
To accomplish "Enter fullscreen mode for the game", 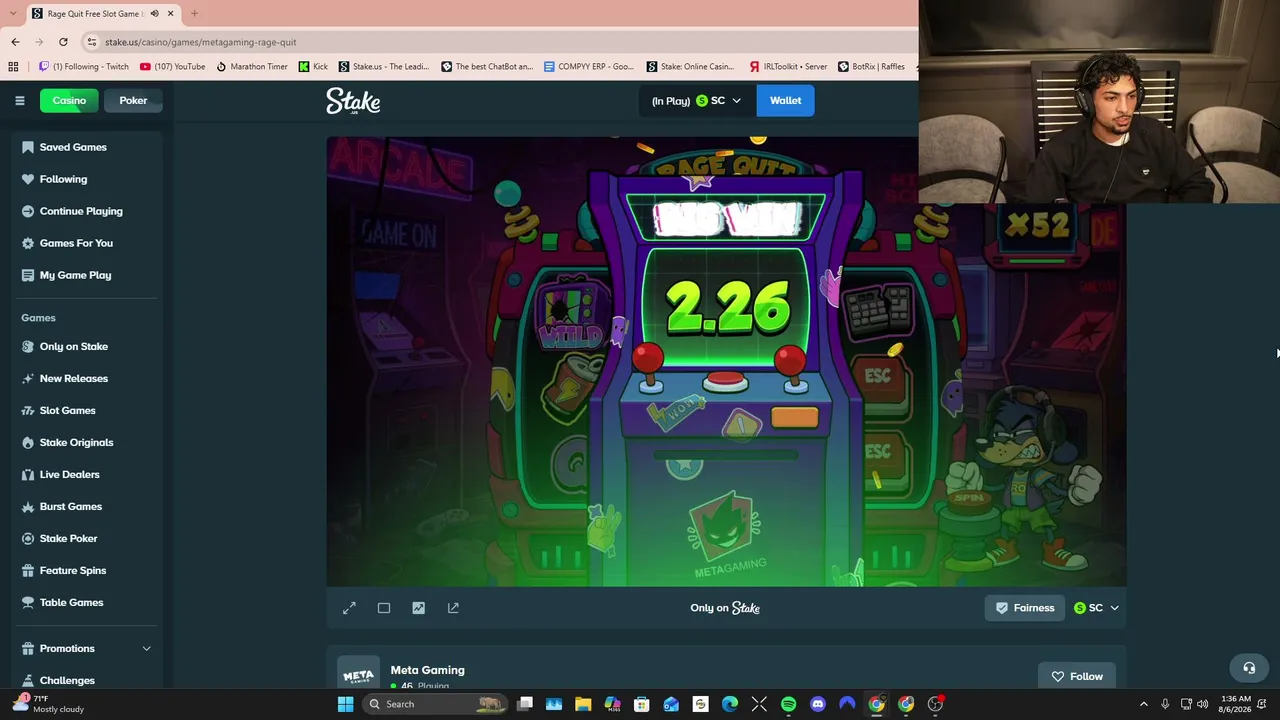I will (x=349, y=608).
